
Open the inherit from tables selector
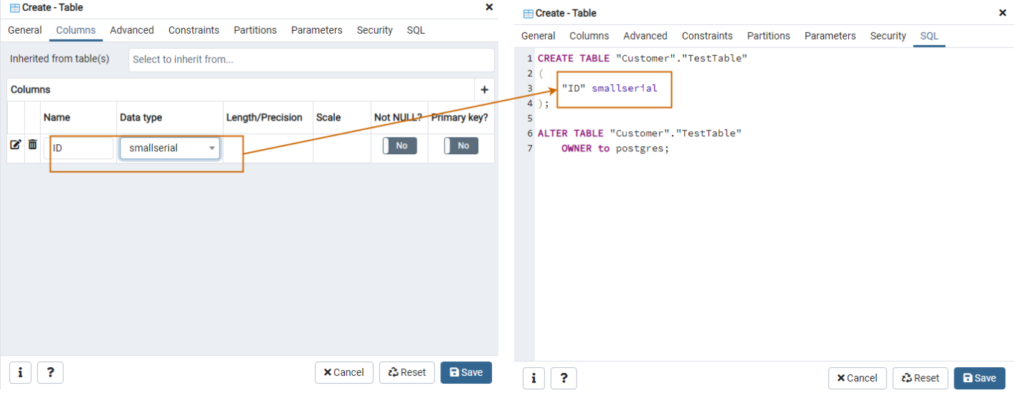(312, 59)
